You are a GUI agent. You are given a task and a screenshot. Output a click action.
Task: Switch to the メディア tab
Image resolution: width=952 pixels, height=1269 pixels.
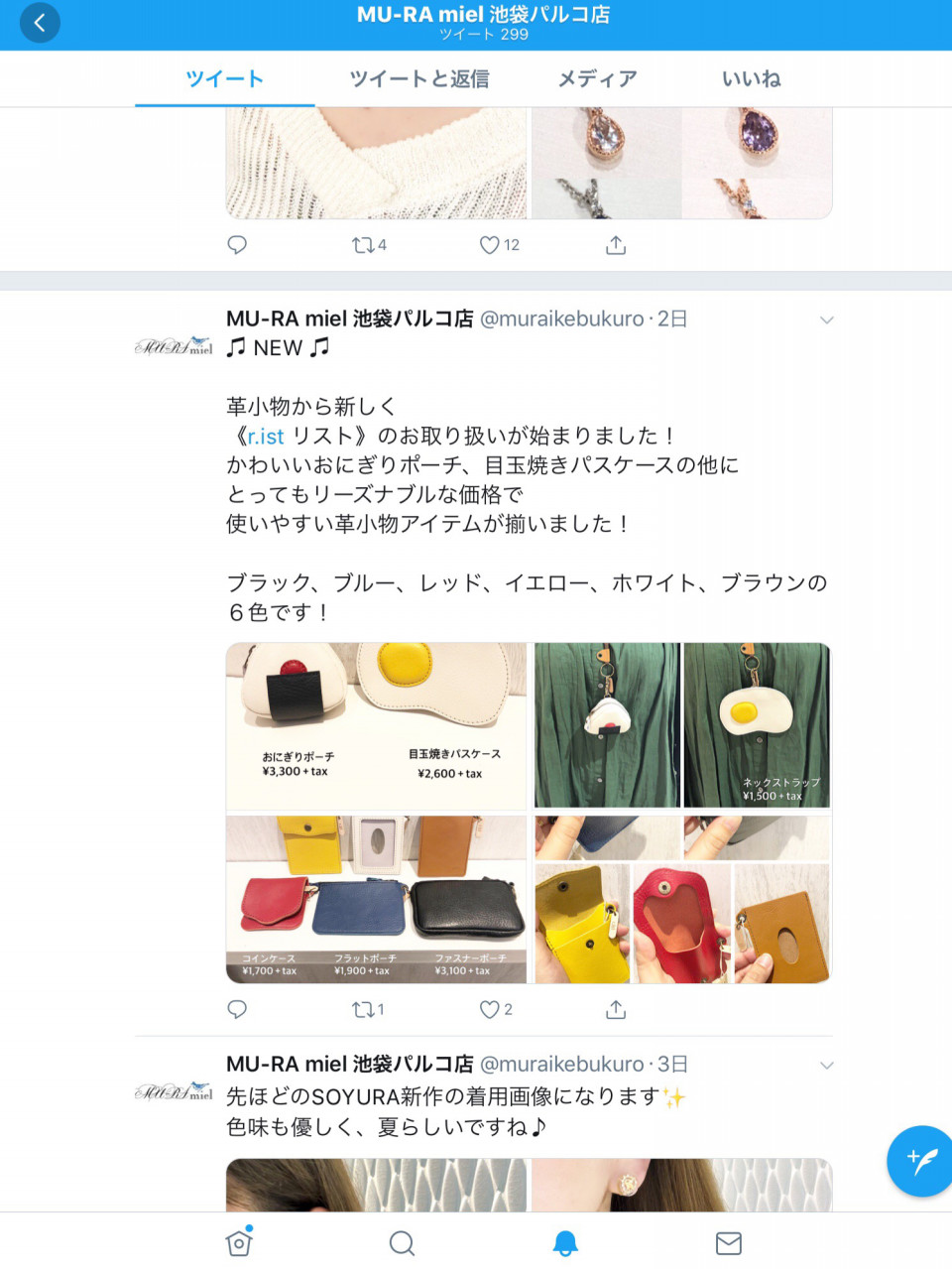pos(597,78)
